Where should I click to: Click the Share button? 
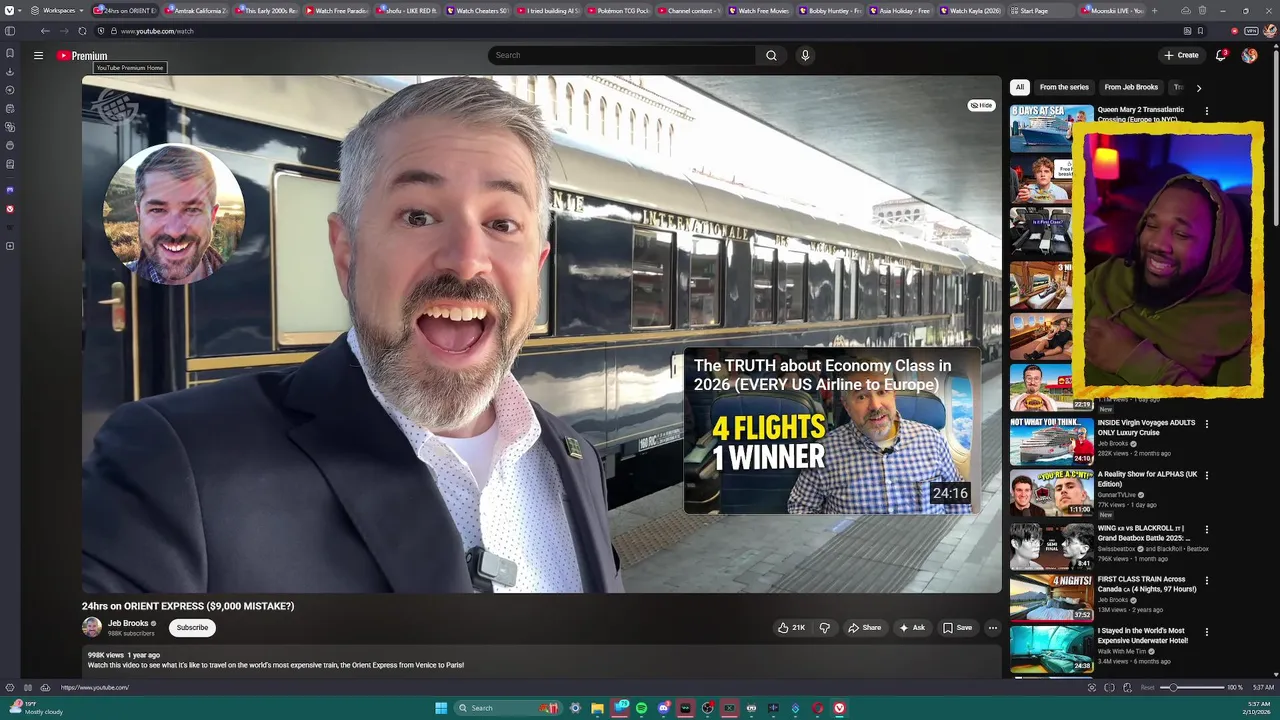point(865,628)
